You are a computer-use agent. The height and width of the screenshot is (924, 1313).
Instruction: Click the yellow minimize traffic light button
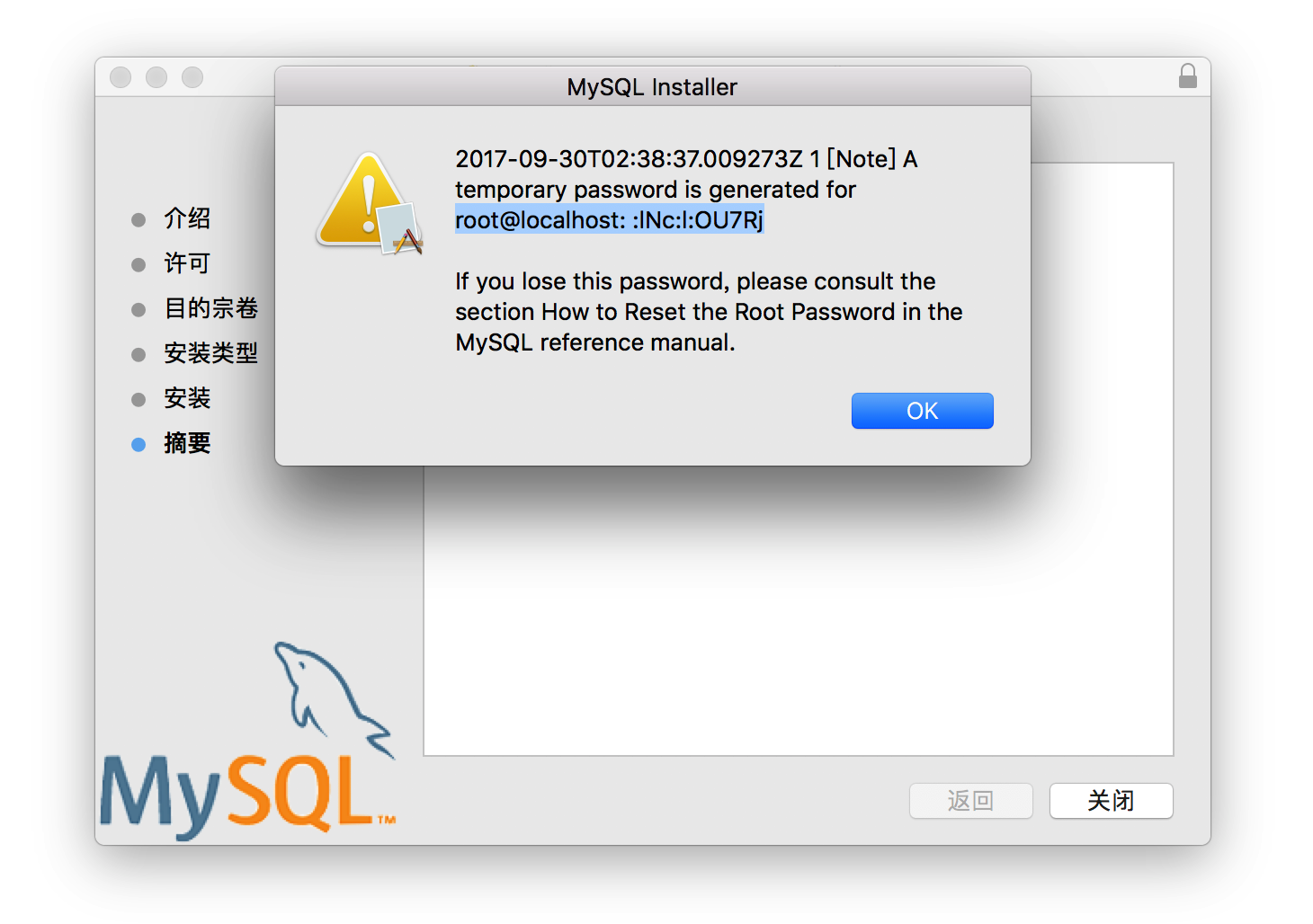point(156,76)
